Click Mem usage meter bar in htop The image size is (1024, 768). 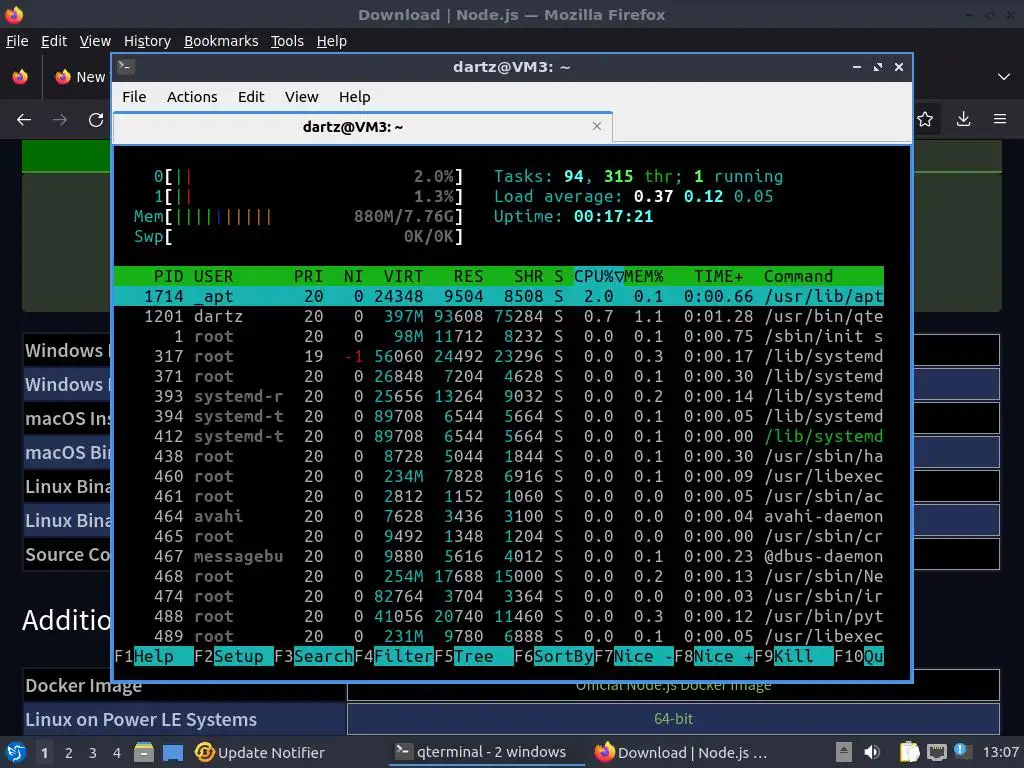[x=298, y=216]
